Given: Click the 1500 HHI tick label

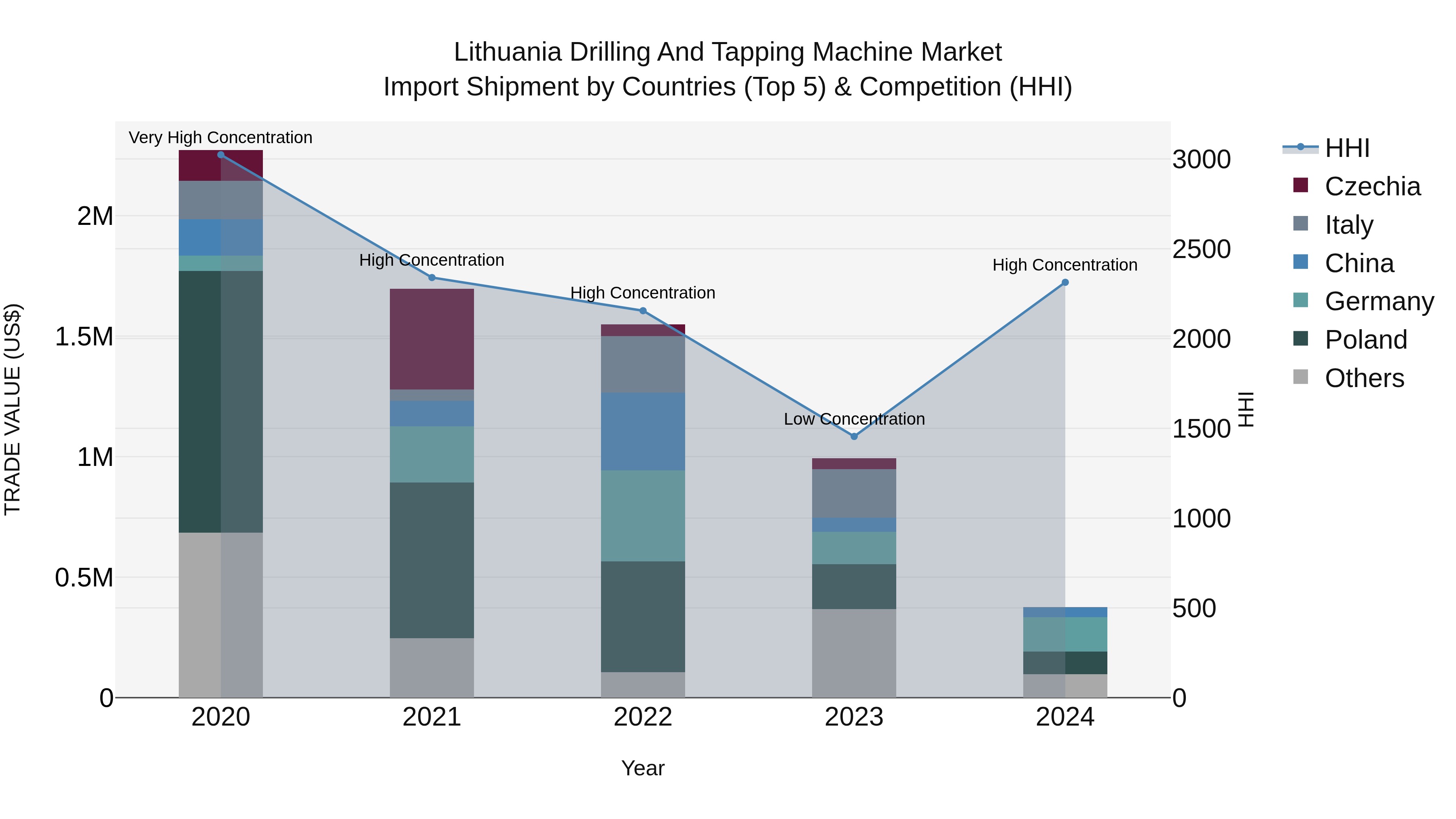Looking at the screenshot, I should coord(1202,429).
